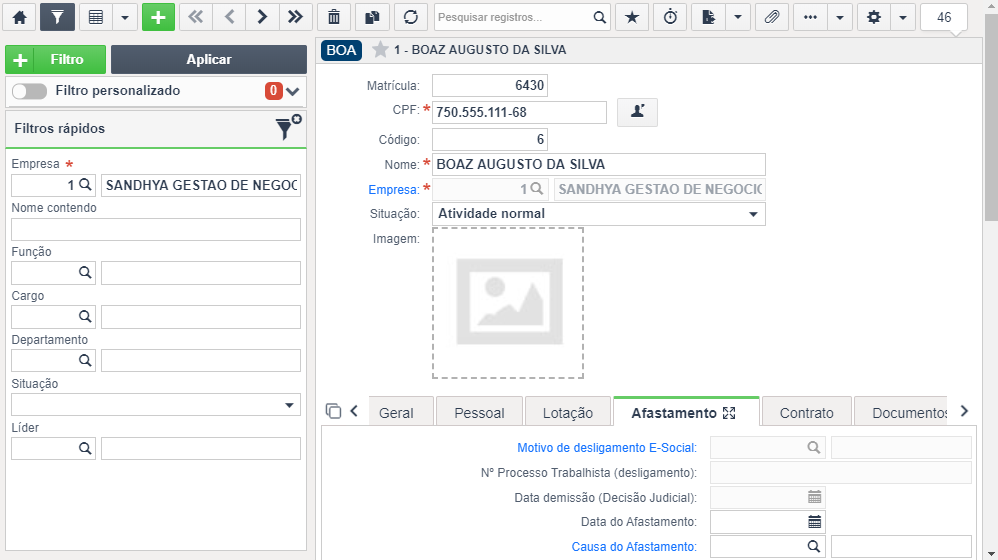Open Data do Afastamento calendar
The height and width of the screenshot is (560, 998).
[x=815, y=522]
